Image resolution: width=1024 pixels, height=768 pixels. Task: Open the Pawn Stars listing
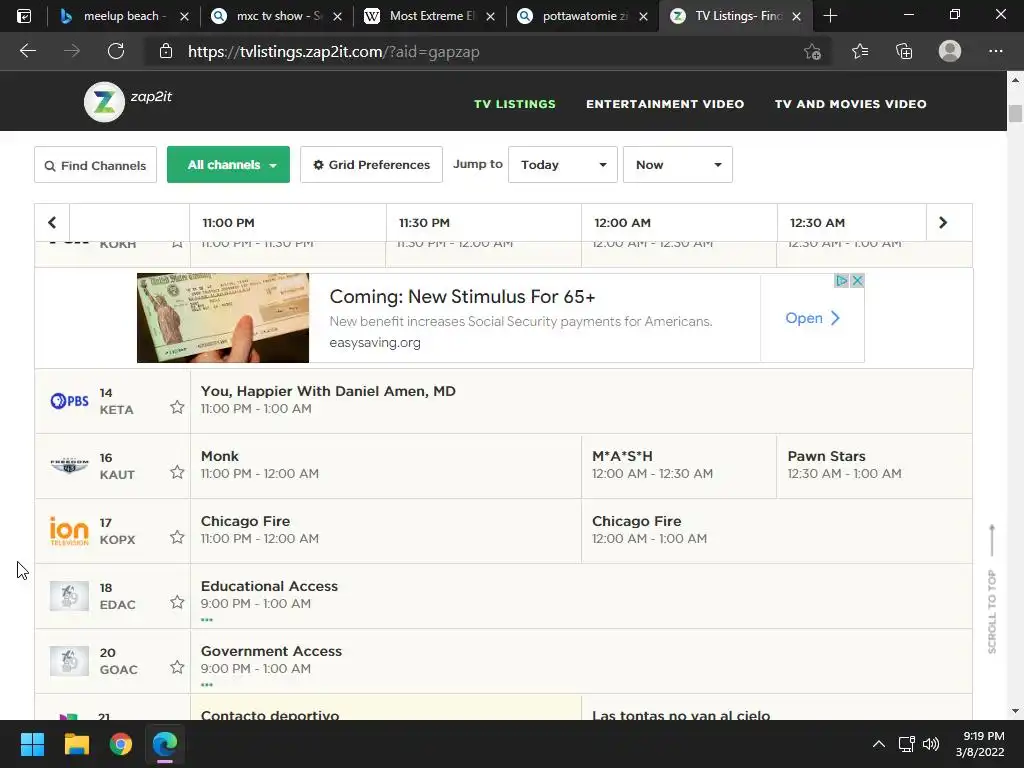coord(874,466)
